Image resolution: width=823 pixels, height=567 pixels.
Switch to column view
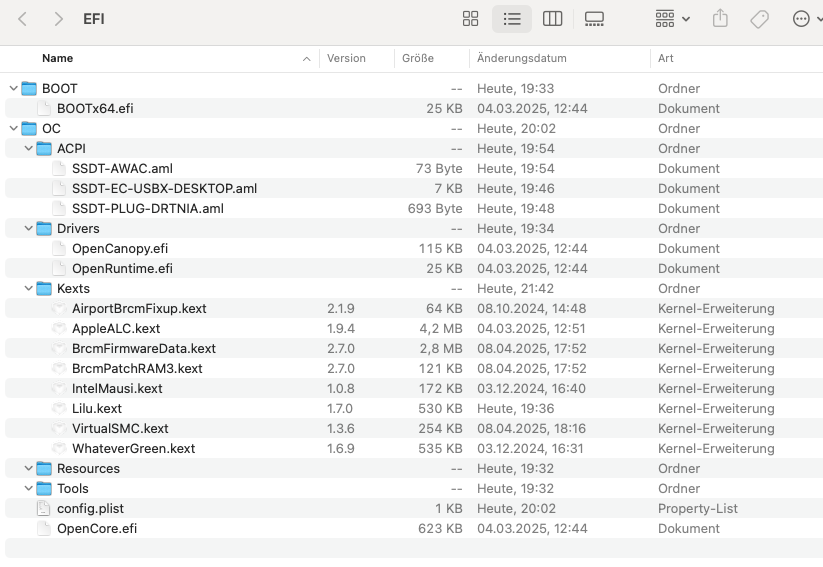(552, 19)
